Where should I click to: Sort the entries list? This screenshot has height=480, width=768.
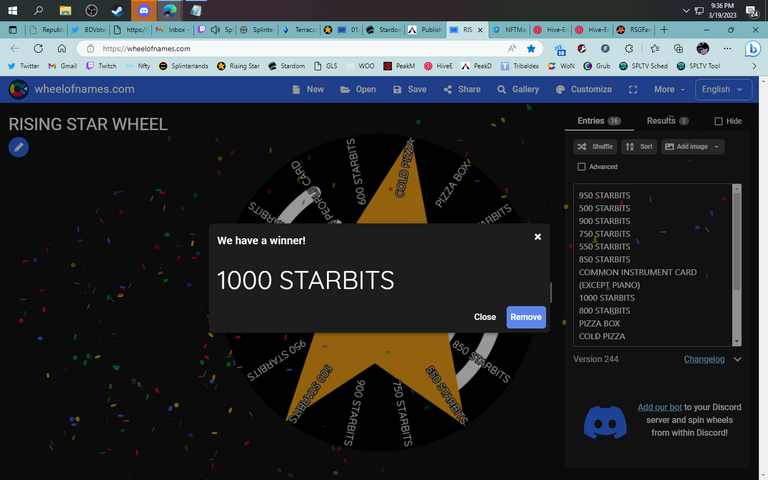pyautogui.click(x=639, y=146)
